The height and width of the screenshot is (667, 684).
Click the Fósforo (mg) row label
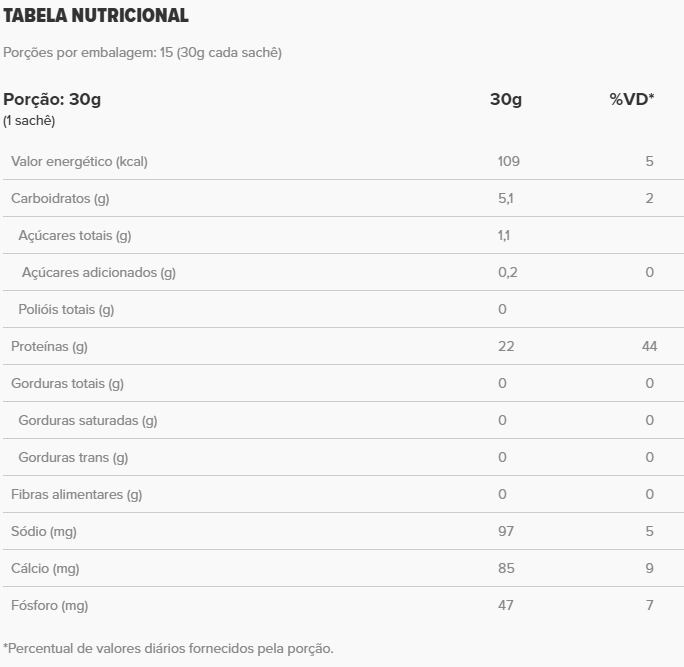(x=49, y=605)
